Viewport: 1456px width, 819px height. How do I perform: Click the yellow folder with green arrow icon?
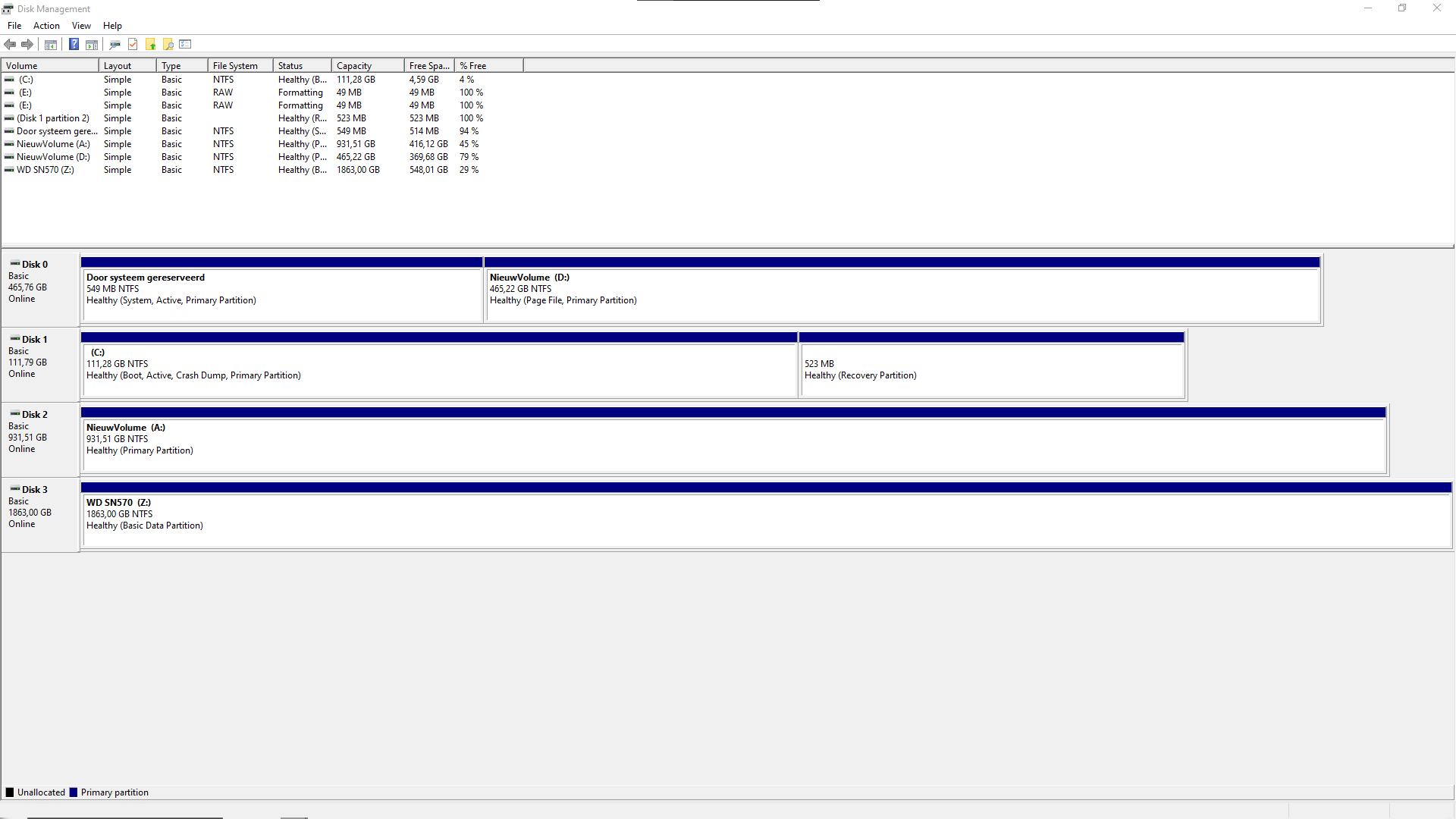(x=151, y=44)
